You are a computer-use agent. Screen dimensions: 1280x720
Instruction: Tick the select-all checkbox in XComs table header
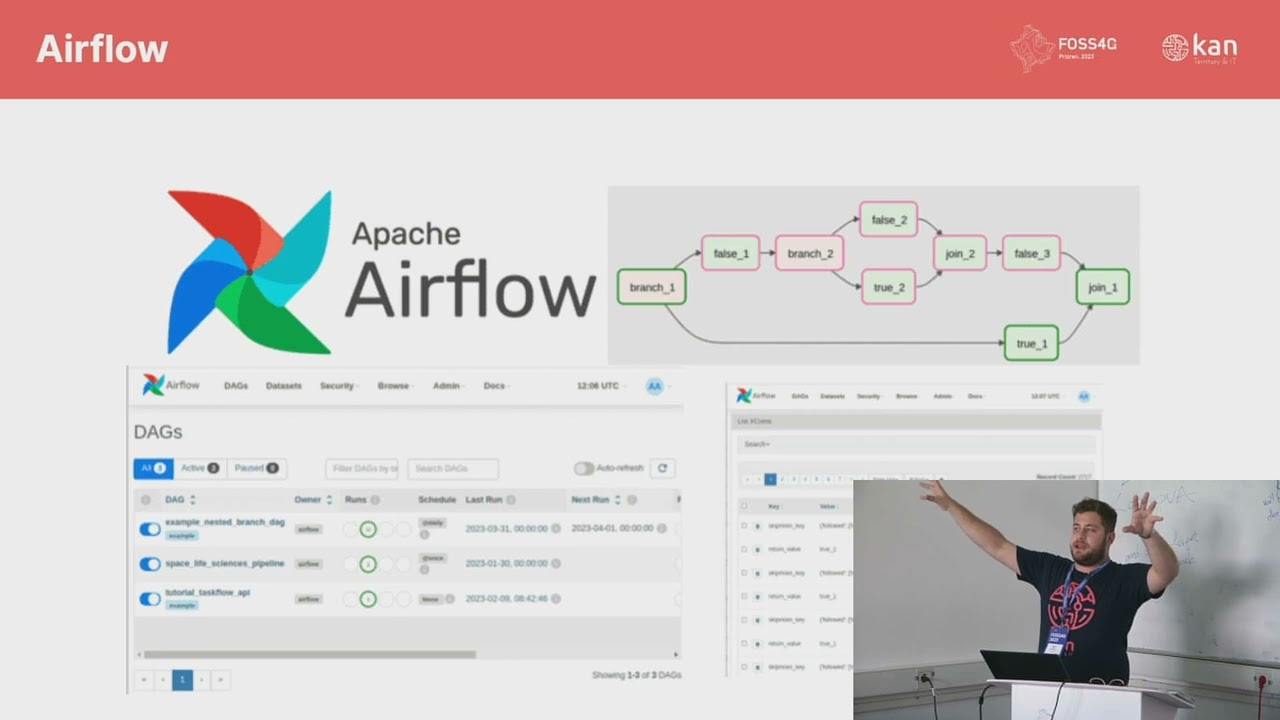743,506
